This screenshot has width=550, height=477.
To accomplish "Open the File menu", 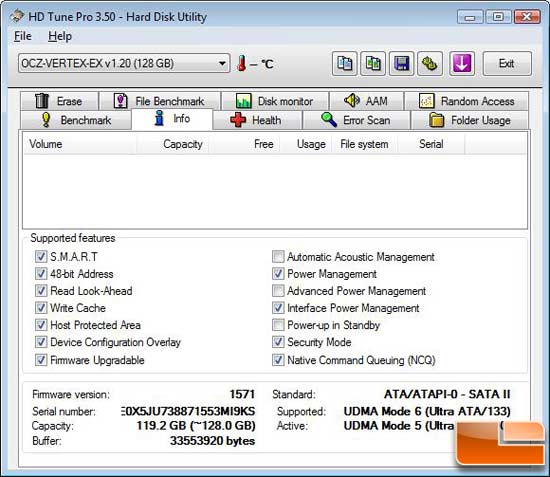I will (x=23, y=36).
